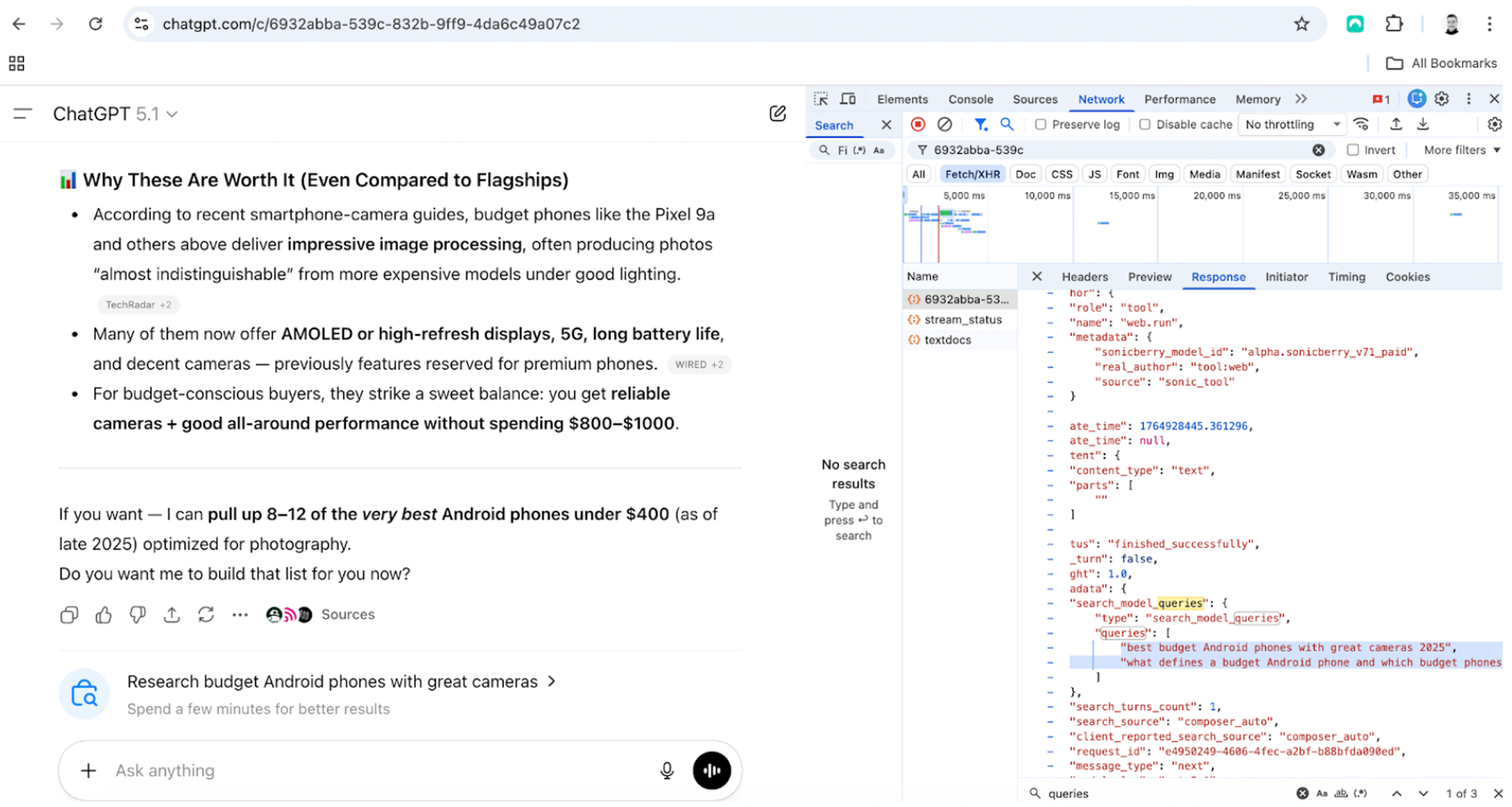
Task: Open the Headers tab for the request
Action: click(x=1084, y=276)
